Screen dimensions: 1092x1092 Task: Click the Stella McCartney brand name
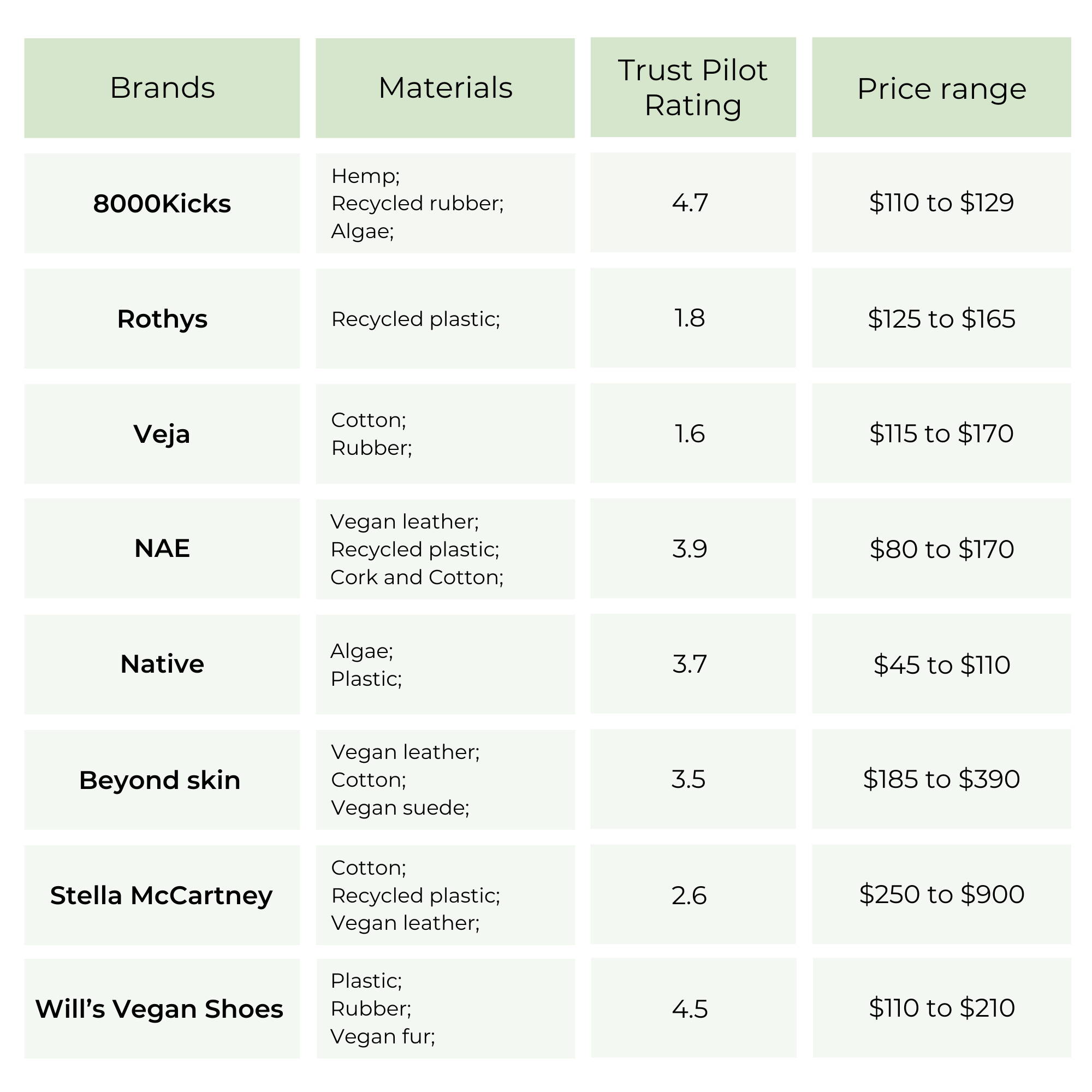(162, 895)
